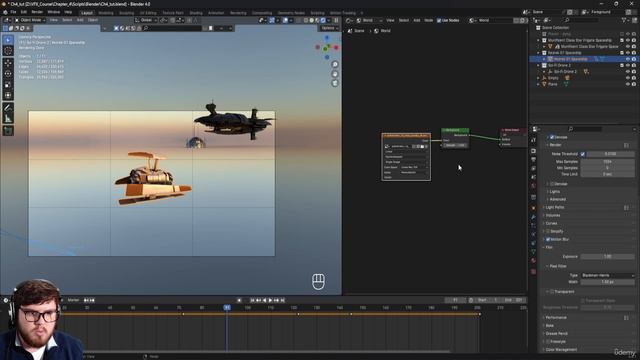Click the navigation gizmo in the viewport

(327, 47)
